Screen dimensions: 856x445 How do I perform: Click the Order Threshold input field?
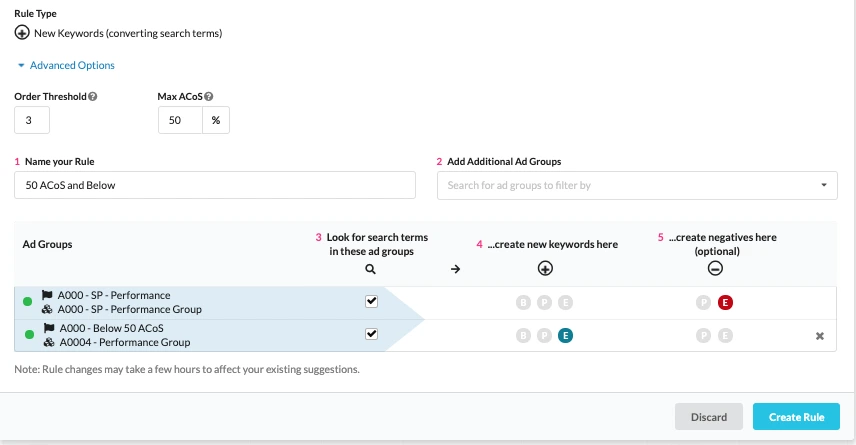(x=32, y=120)
